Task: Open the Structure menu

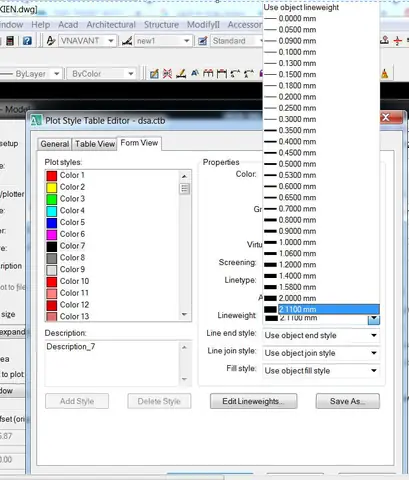Action: point(161,25)
